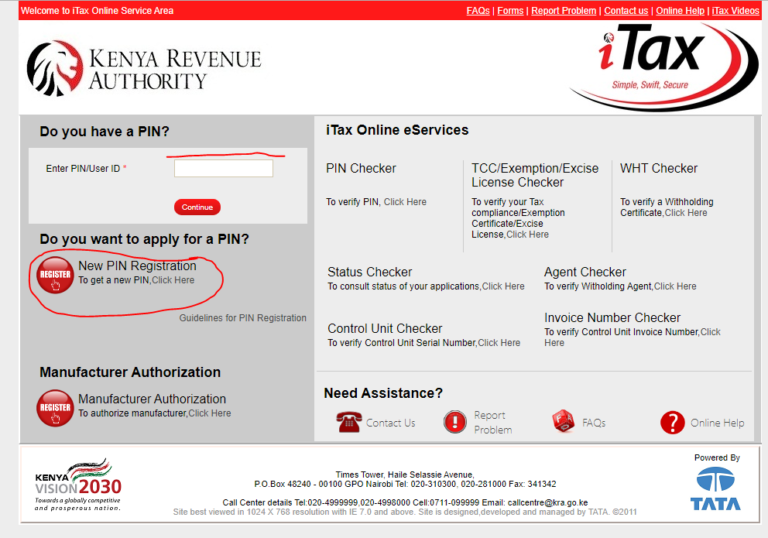Click 'Need Assistance?' heading
This screenshot has width=768, height=538.
[383, 393]
